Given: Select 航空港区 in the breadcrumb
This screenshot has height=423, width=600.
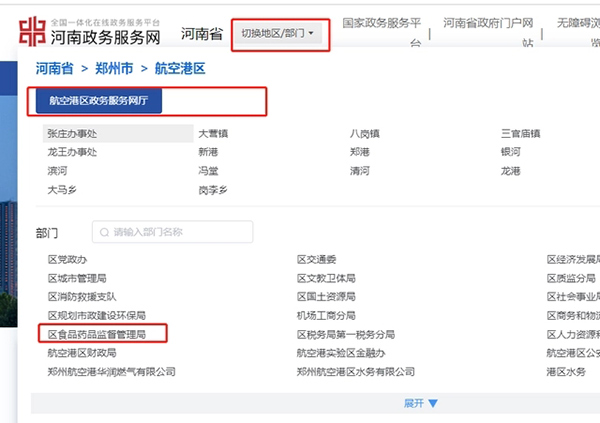Looking at the screenshot, I should pyautogui.click(x=179, y=69).
